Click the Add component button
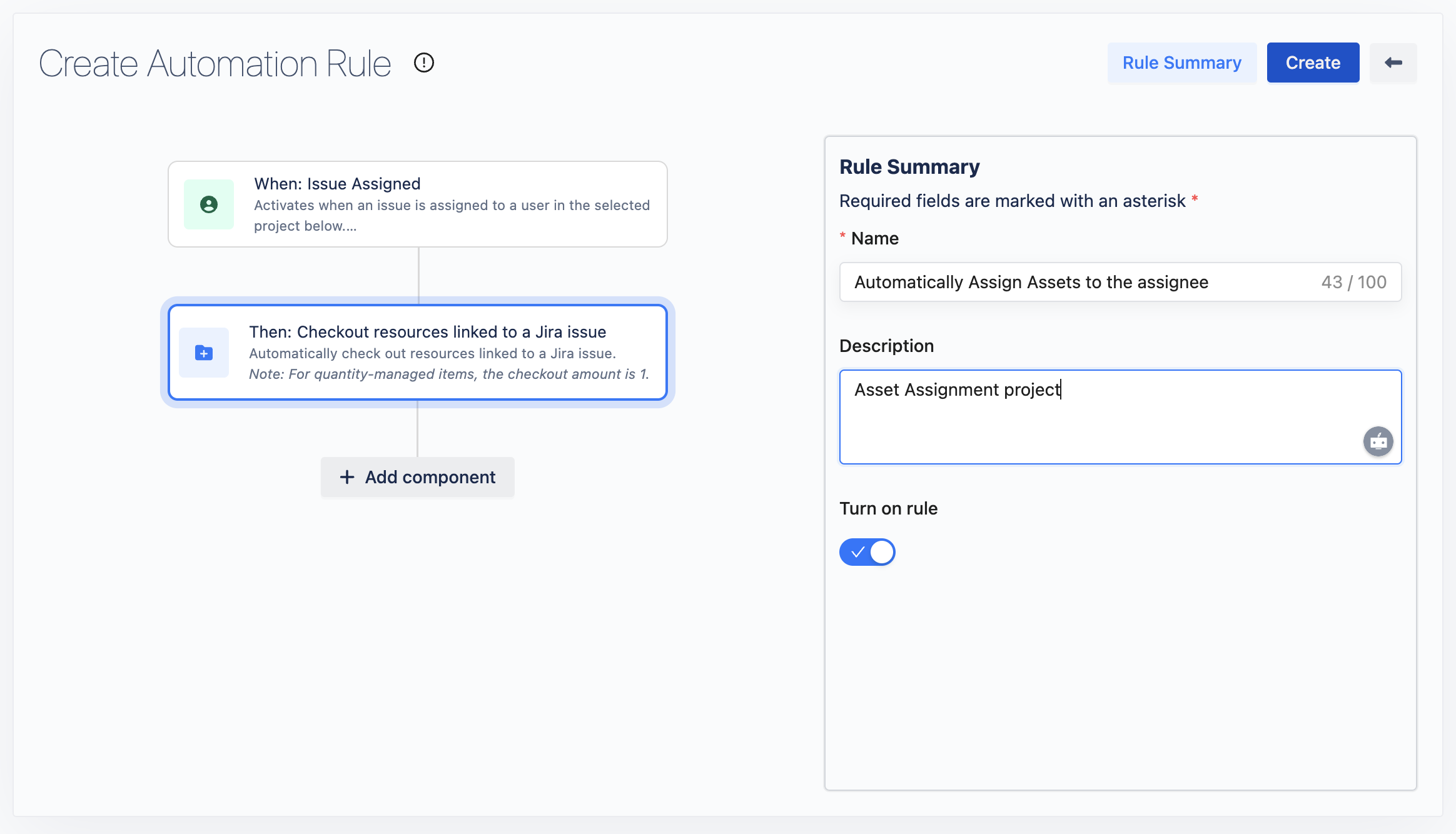The image size is (1456, 834). [x=418, y=477]
